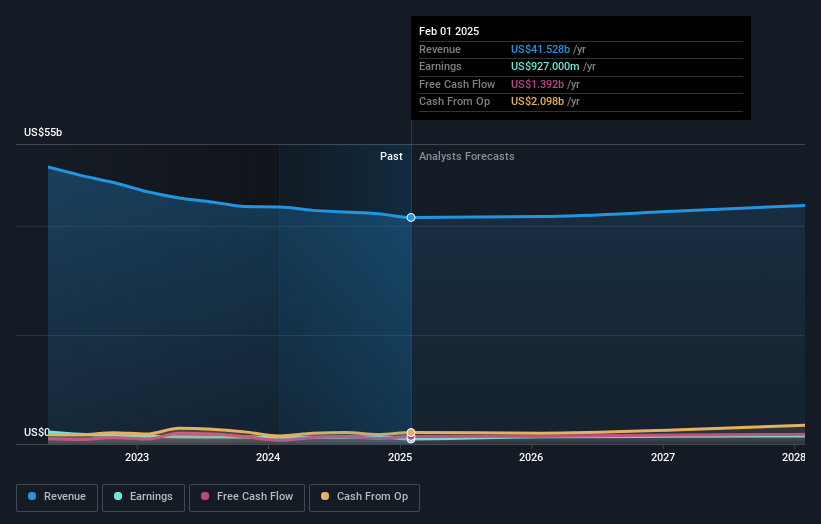Click the 2025 x-axis label

400,457
